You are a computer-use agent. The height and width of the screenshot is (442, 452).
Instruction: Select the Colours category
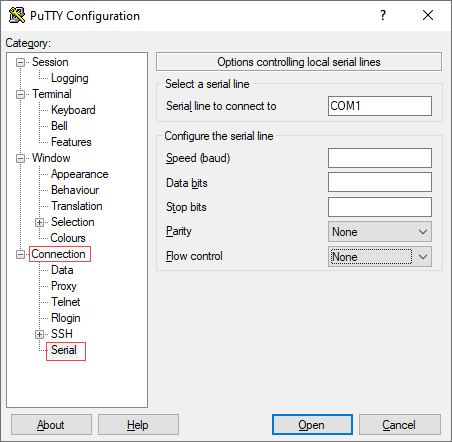tap(68, 238)
